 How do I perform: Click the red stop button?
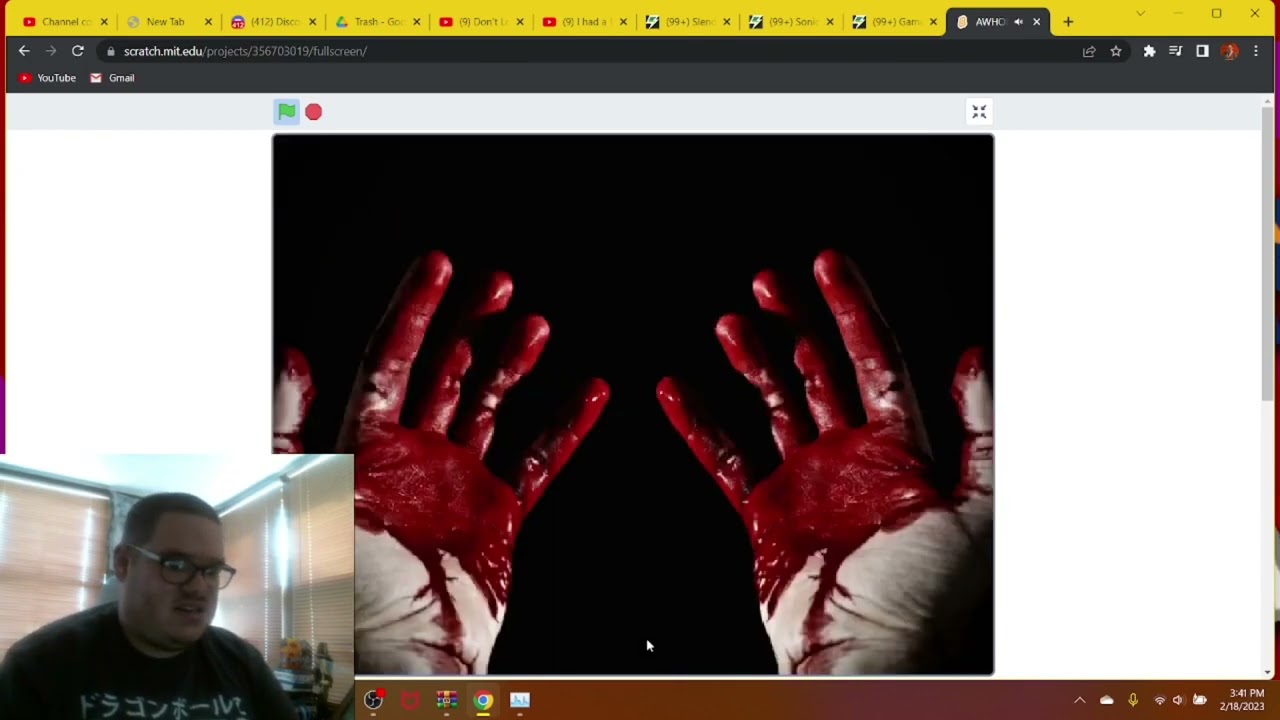(314, 112)
